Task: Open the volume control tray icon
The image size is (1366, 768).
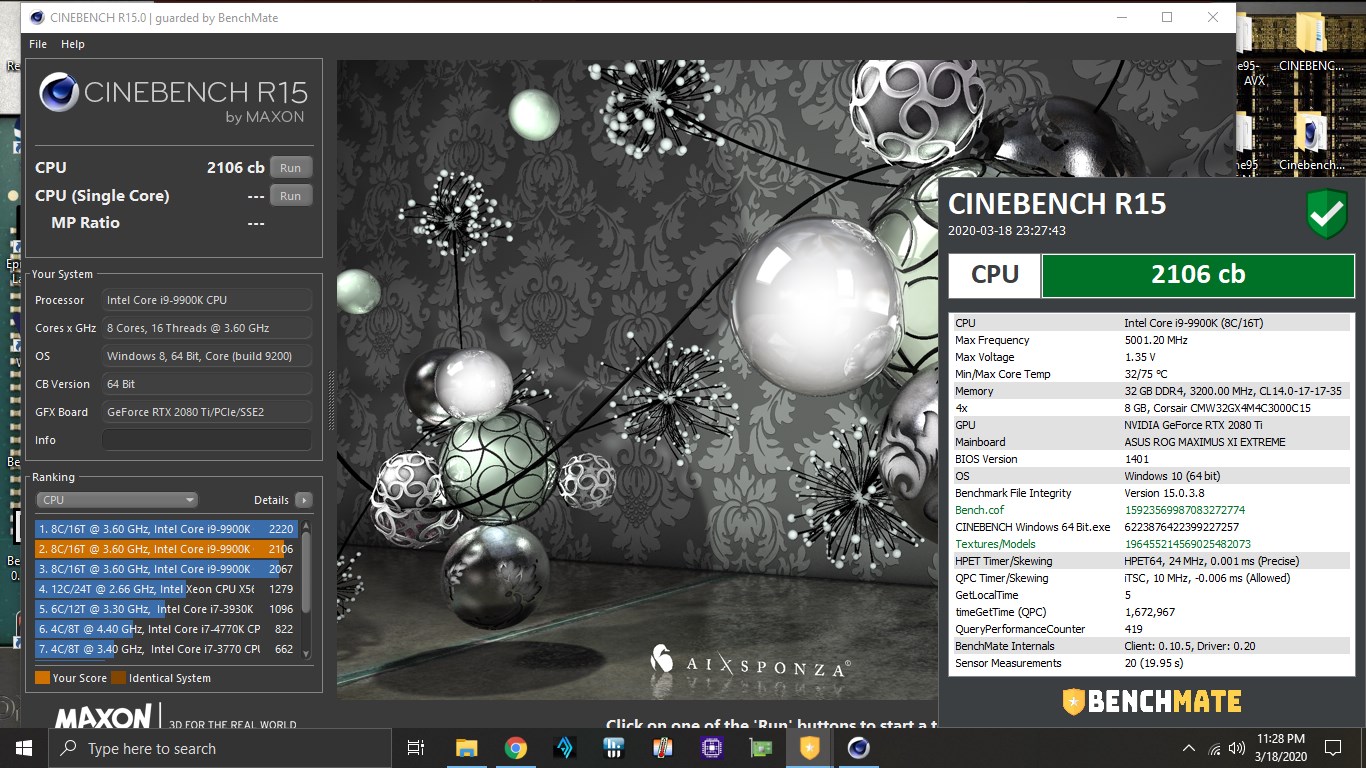Action: pos(1238,748)
